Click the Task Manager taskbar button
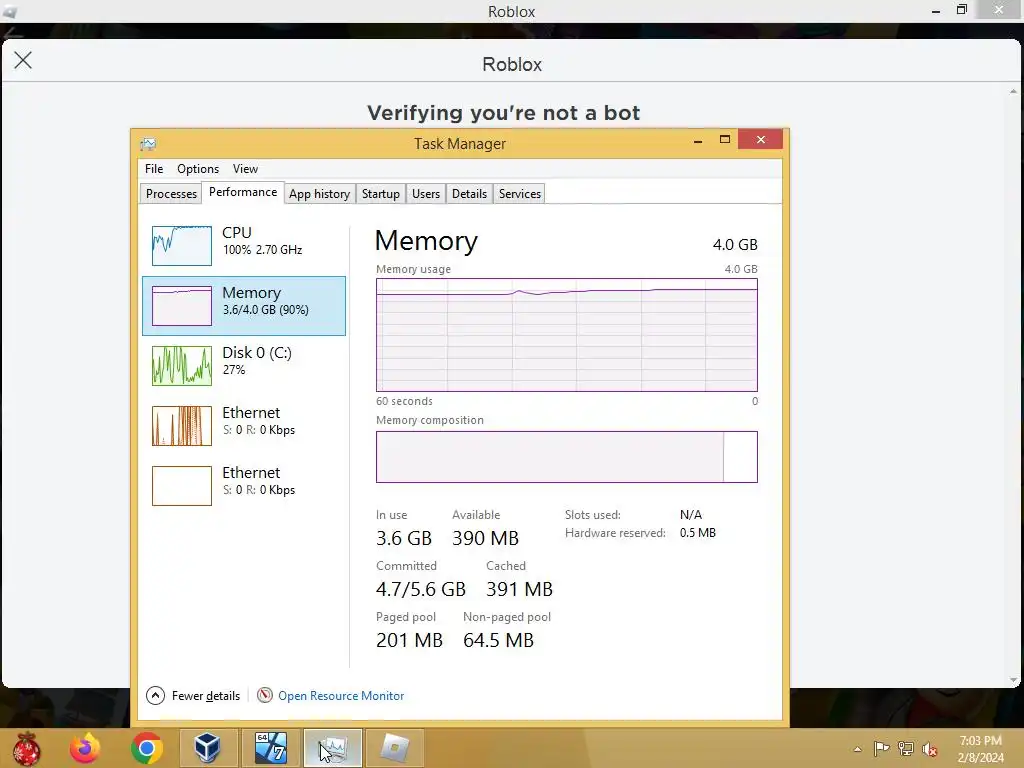This screenshot has width=1024, height=768. pos(332,748)
